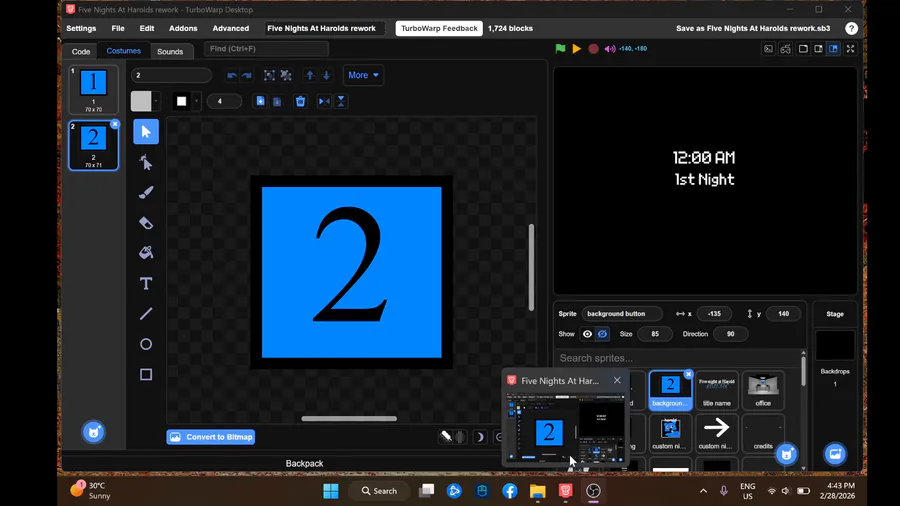Viewport: 900px width, 506px height.
Task: Redo the costume edit
Action: (x=247, y=75)
